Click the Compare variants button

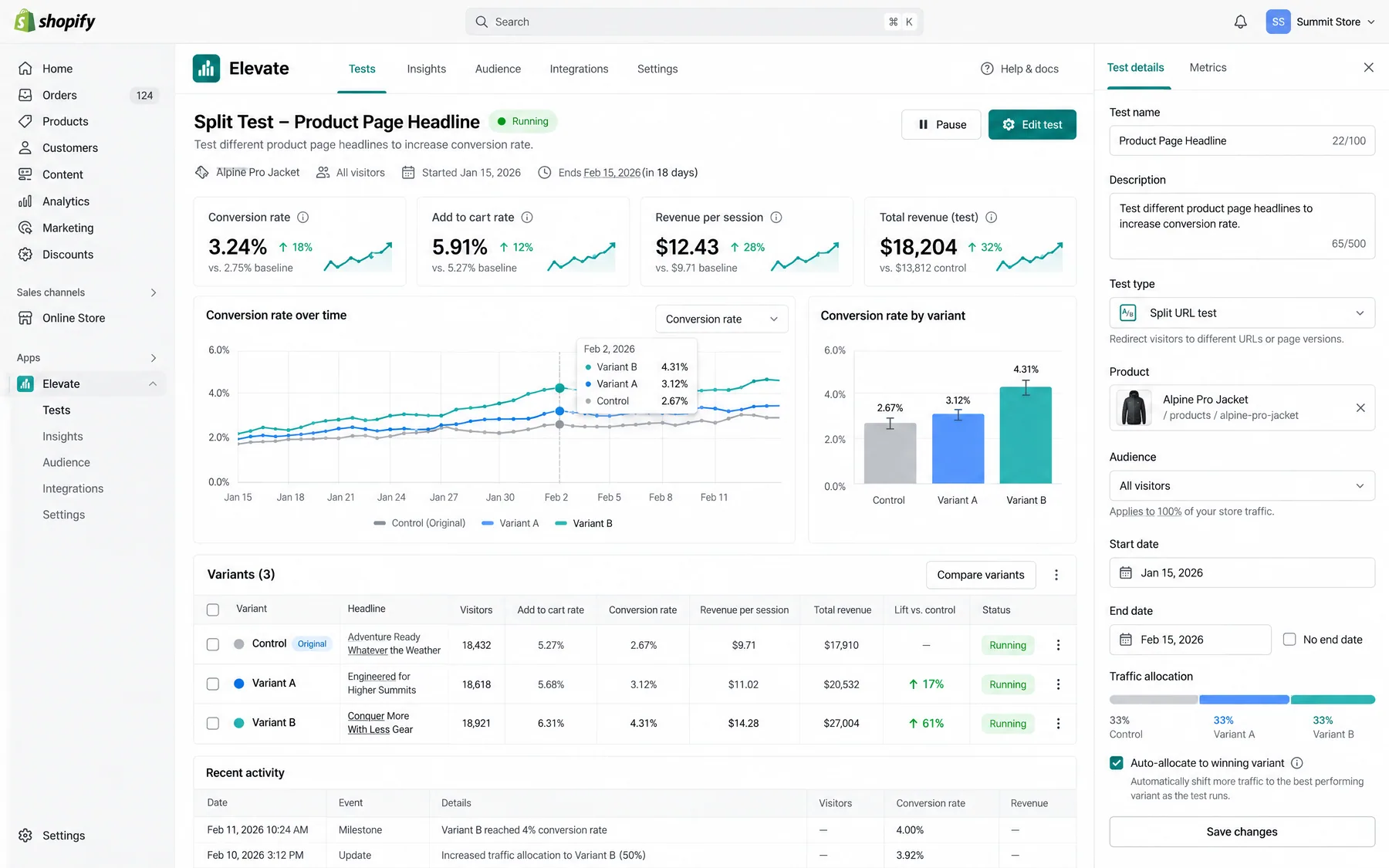pos(981,575)
